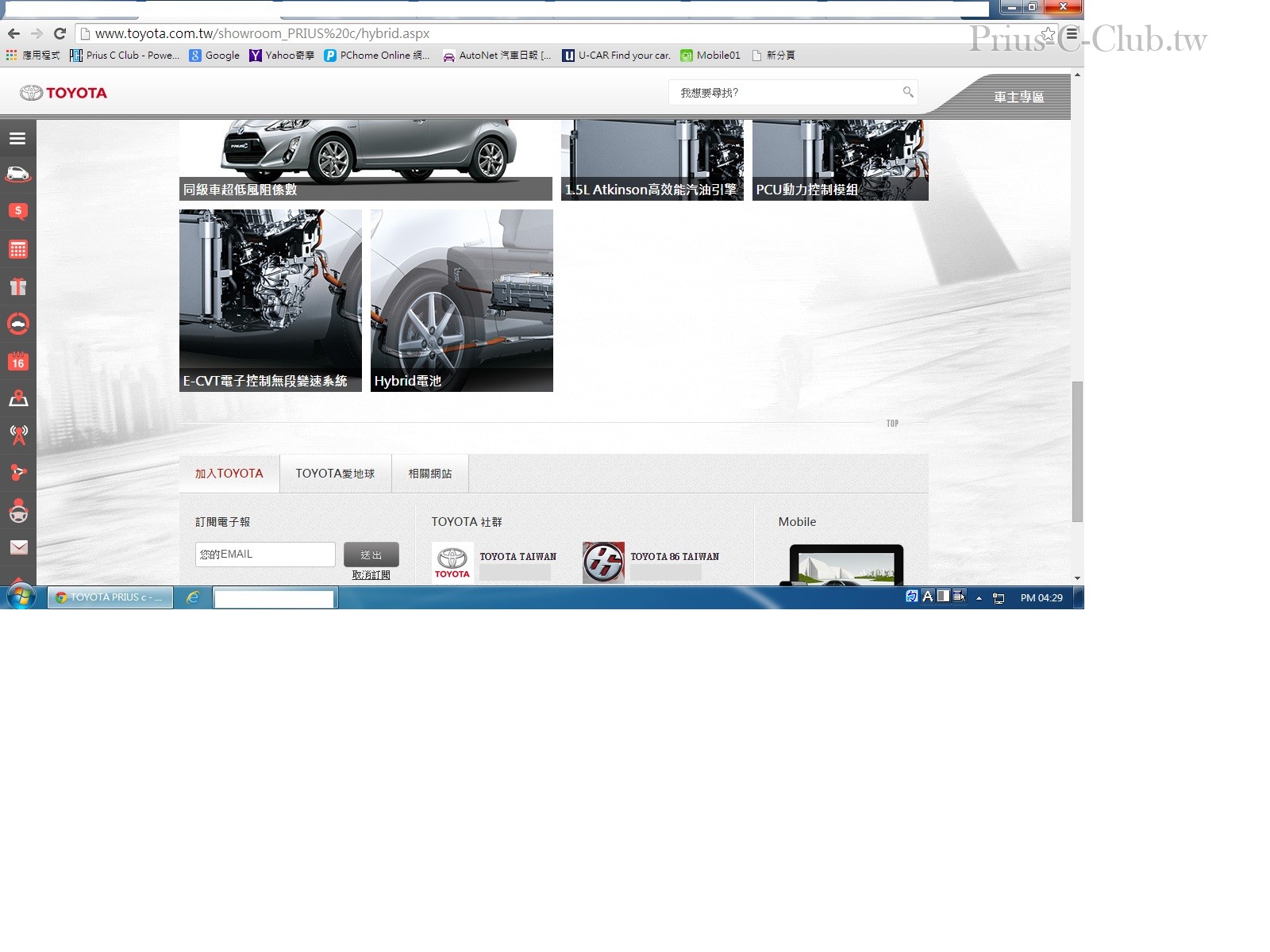Switch to the 相關網站 tab

point(430,474)
